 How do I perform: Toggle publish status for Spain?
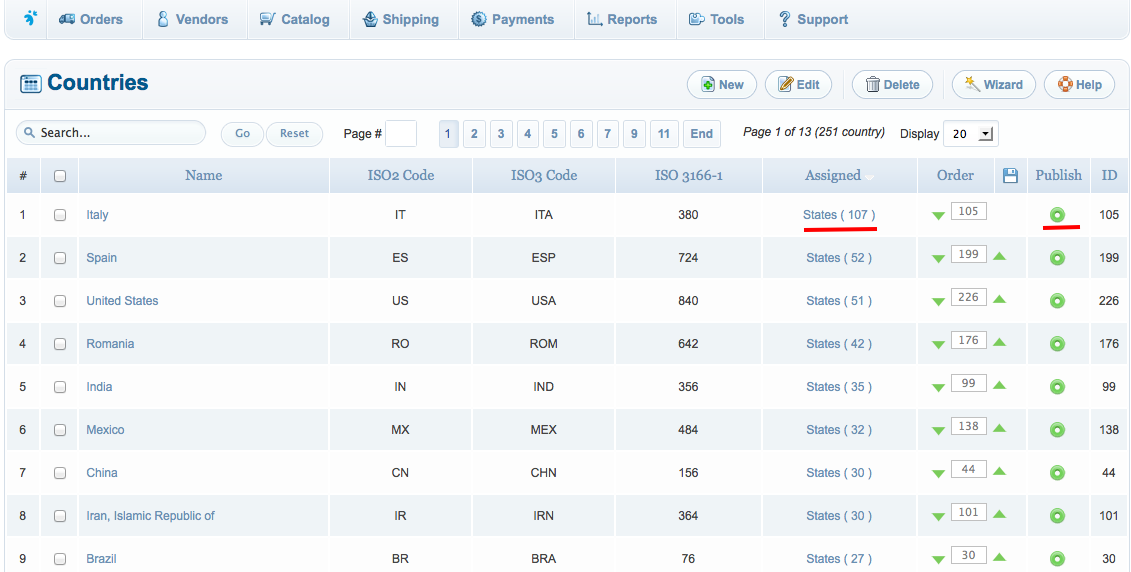[x=1057, y=258]
